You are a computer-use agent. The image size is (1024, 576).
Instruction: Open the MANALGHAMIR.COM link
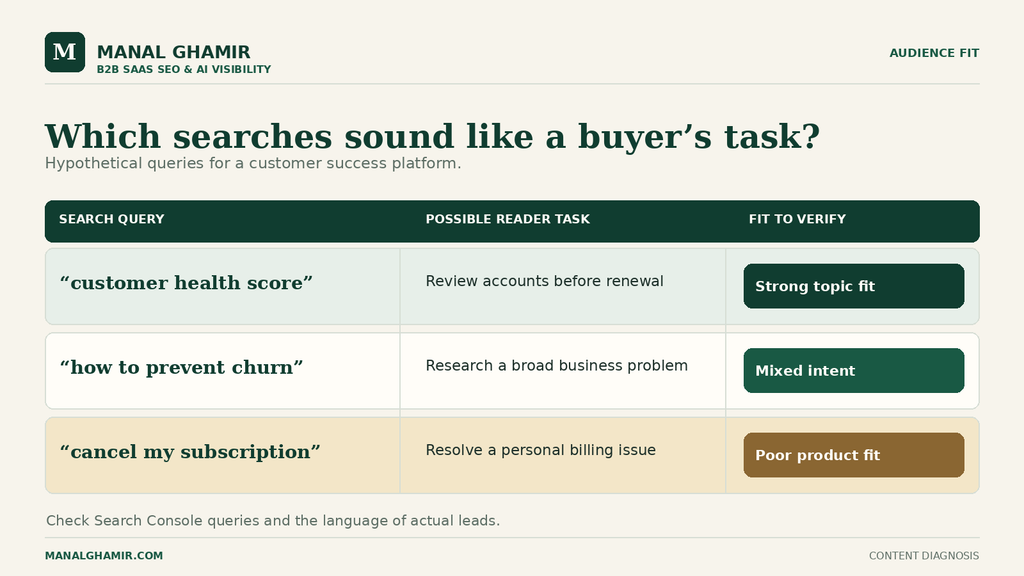click(104, 556)
